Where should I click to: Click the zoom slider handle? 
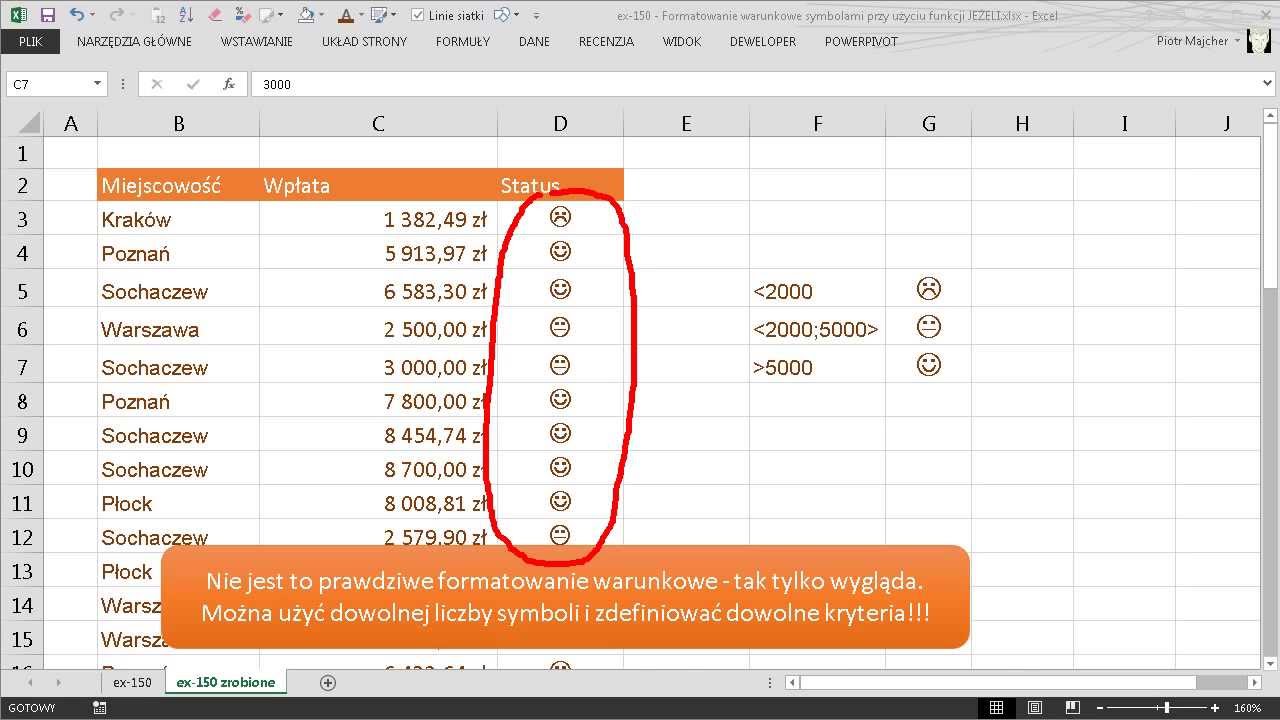(x=1166, y=708)
